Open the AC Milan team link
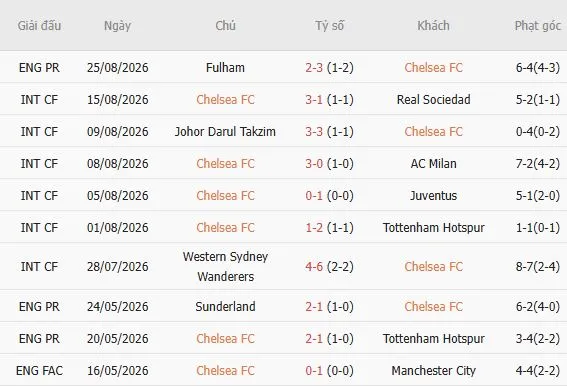 [434, 164]
